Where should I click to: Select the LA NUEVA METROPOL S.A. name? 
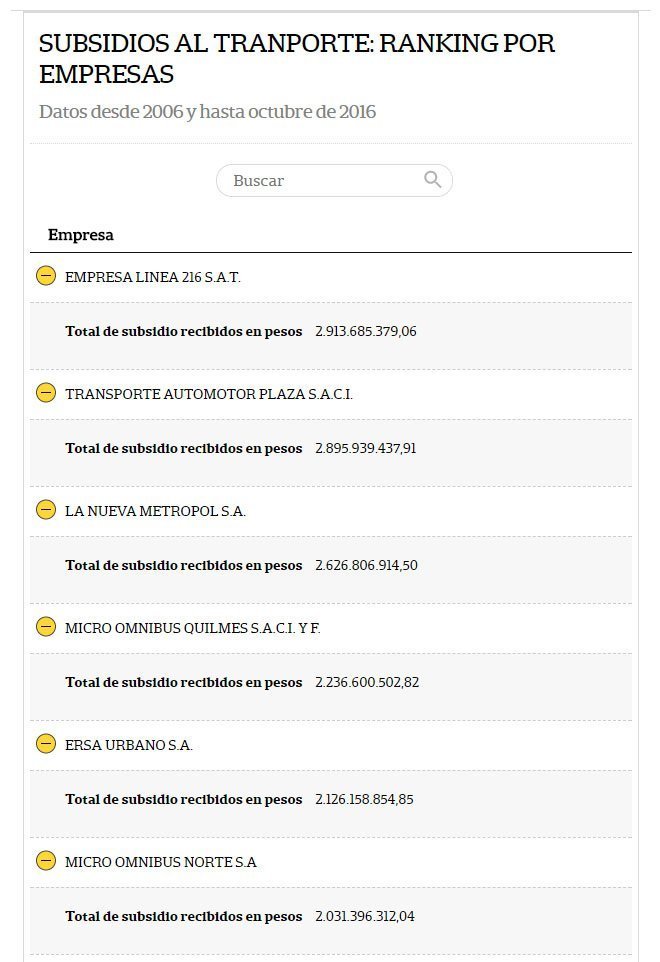click(x=155, y=511)
